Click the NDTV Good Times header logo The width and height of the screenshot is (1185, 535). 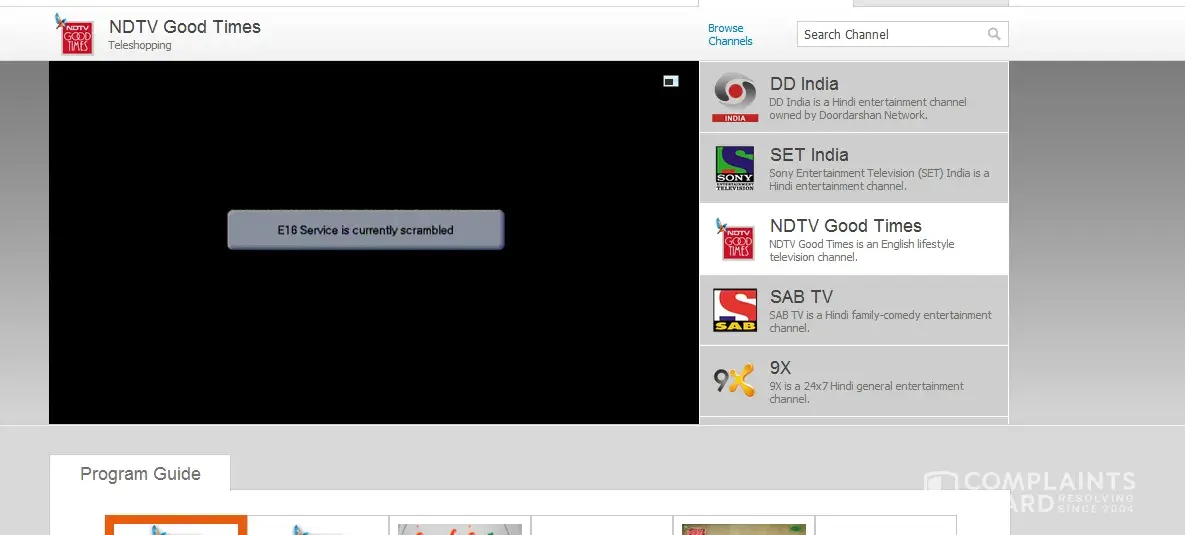(x=76, y=34)
